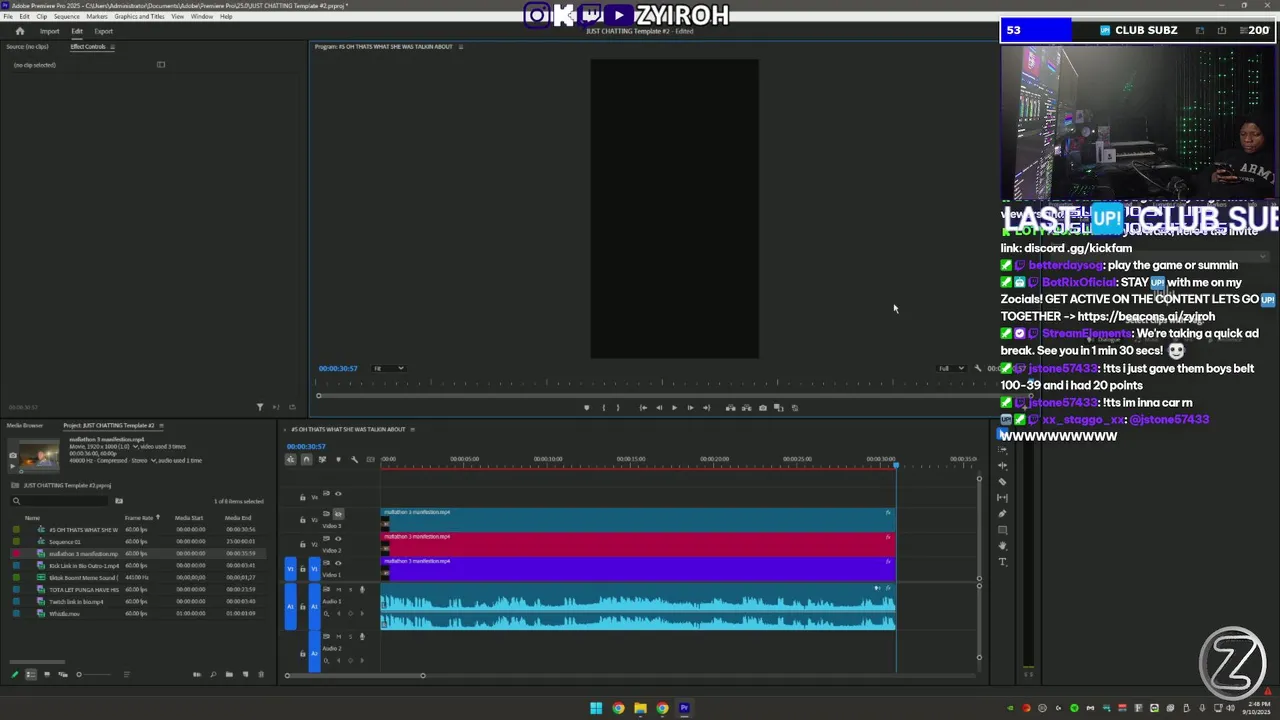Go to Import workspace
The height and width of the screenshot is (720, 1280).
tap(49, 31)
